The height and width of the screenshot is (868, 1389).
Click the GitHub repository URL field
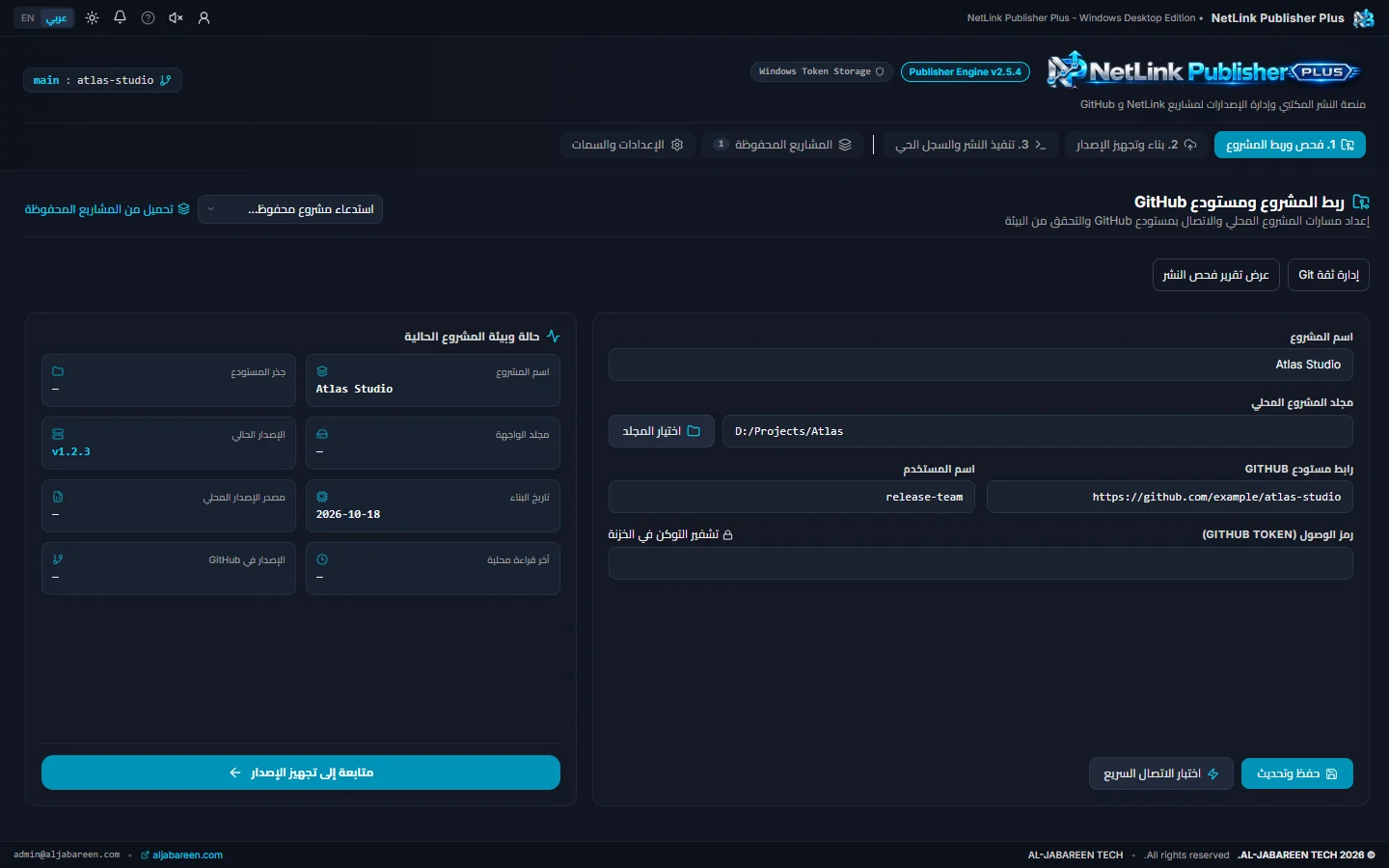pos(1170,497)
